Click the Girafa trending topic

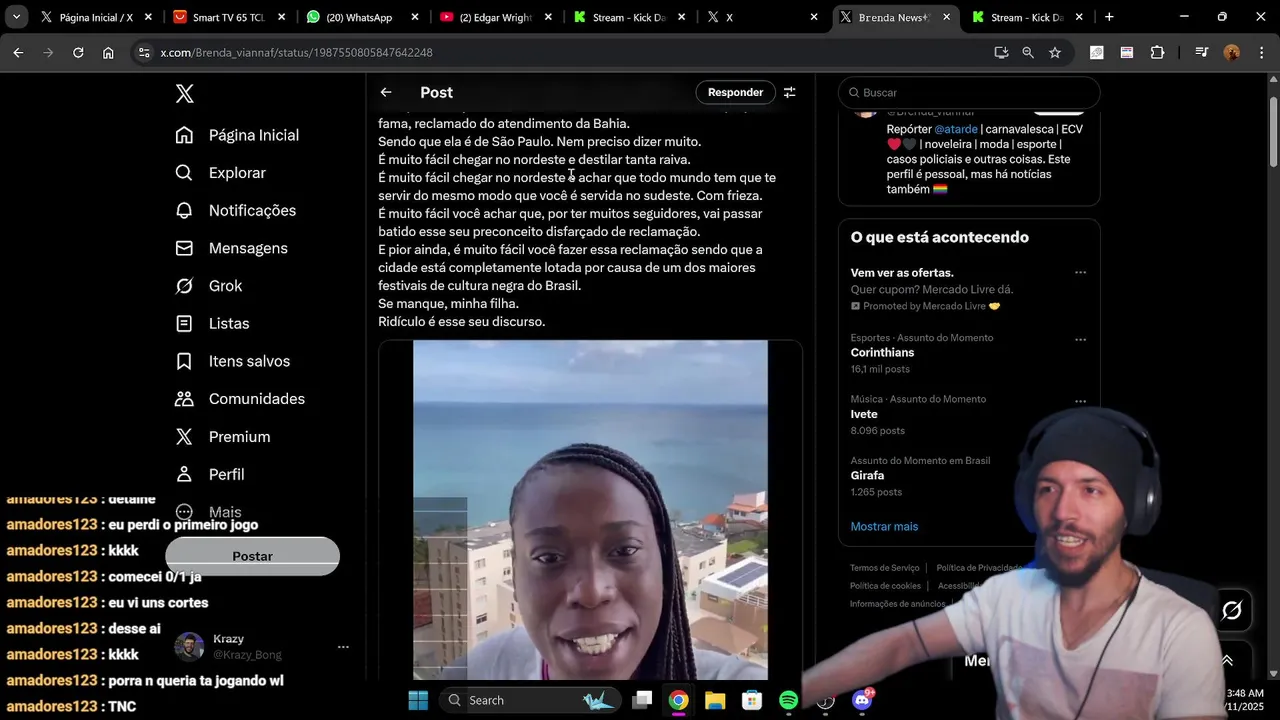pos(867,476)
